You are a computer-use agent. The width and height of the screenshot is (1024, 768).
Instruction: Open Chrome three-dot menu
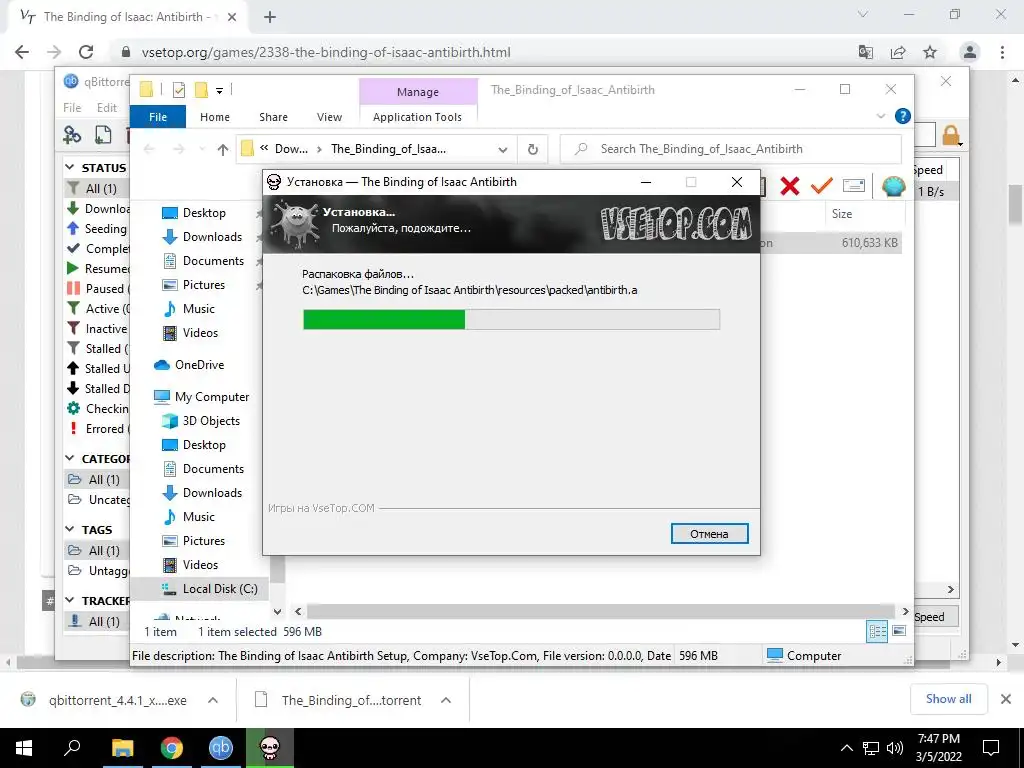click(x=1002, y=52)
